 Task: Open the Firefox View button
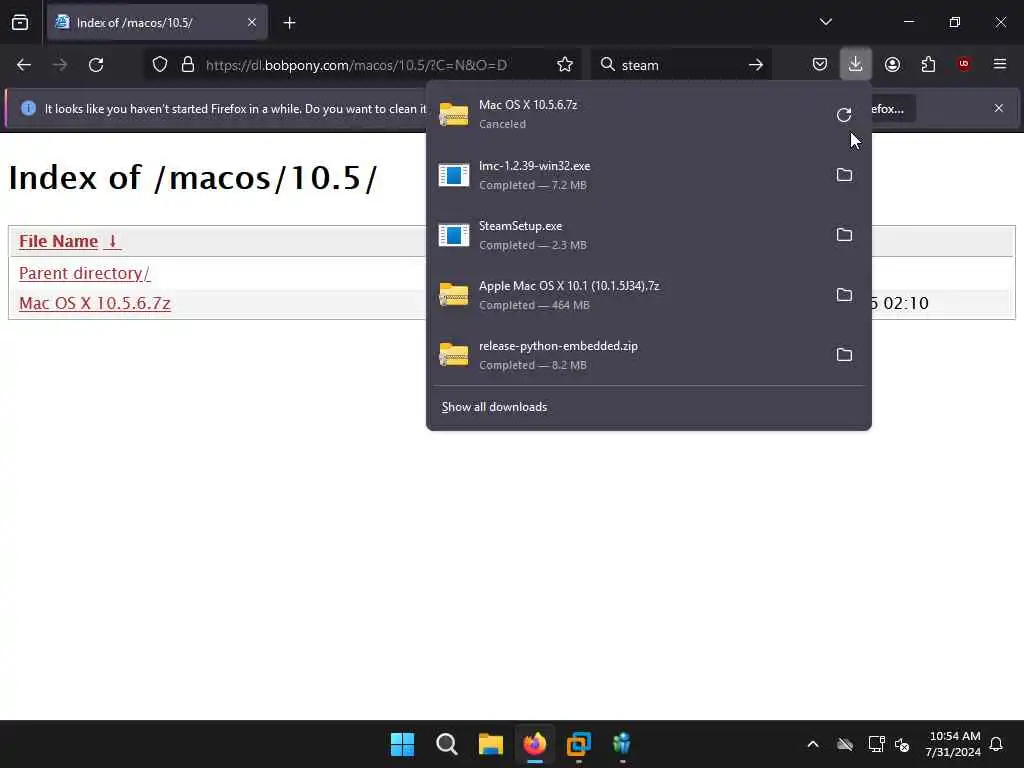(20, 22)
